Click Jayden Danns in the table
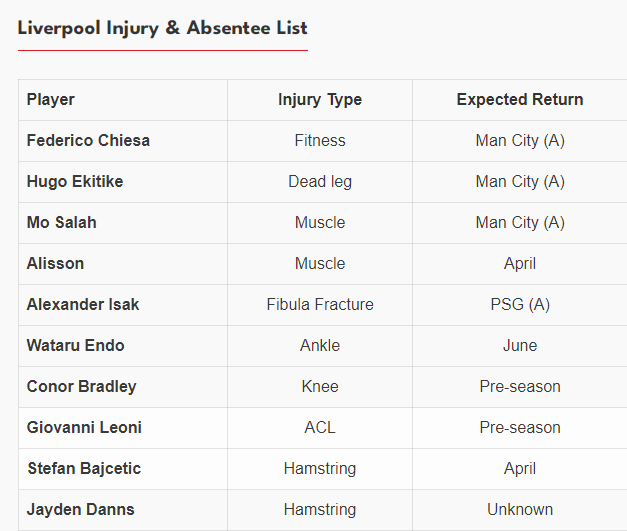Screen dimensions: 627x531 (x=80, y=510)
